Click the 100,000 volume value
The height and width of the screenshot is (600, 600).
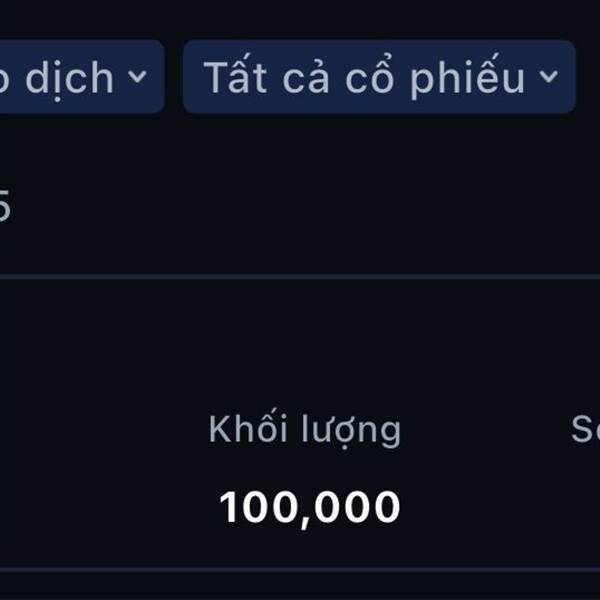310,508
